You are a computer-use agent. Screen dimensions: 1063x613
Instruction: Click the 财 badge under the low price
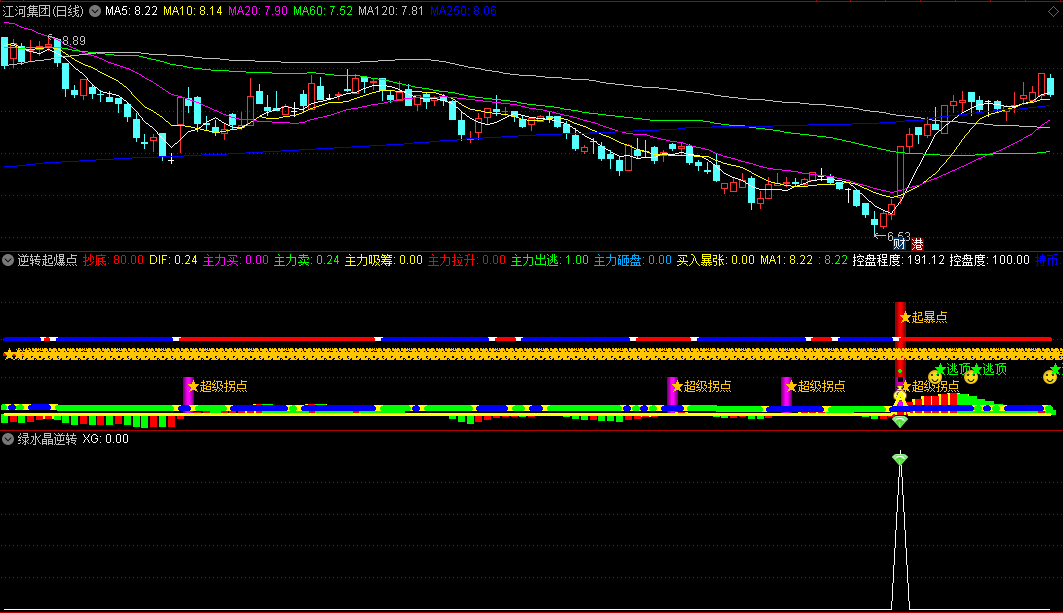click(x=899, y=244)
